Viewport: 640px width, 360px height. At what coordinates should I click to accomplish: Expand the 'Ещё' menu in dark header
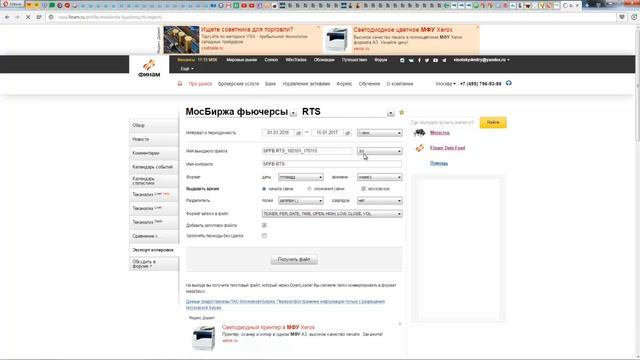pos(187,69)
